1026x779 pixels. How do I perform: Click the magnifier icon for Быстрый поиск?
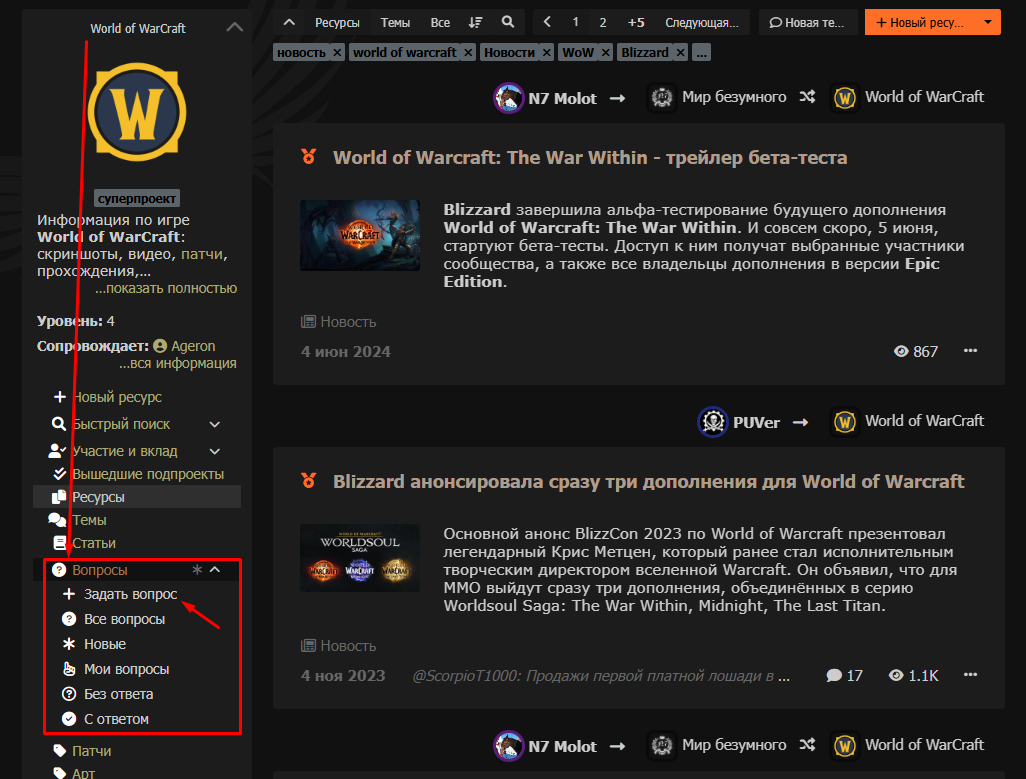pos(59,424)
